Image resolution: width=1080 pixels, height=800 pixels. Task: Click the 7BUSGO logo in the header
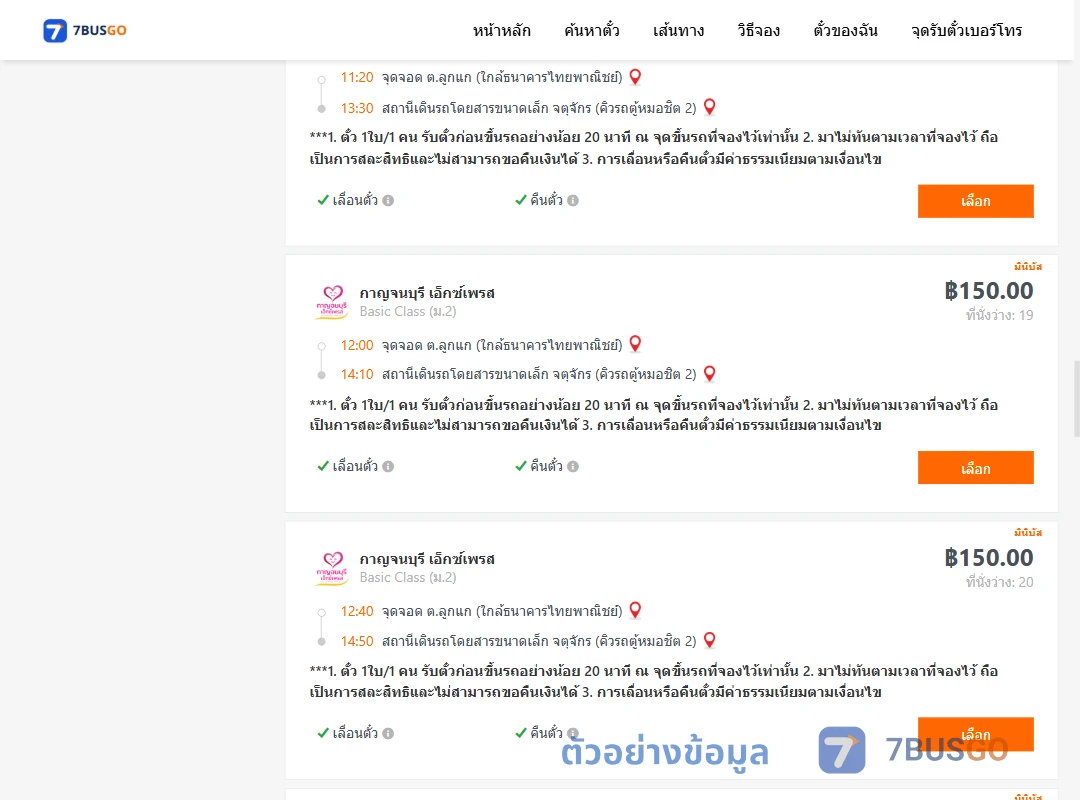tap(85, 30)
